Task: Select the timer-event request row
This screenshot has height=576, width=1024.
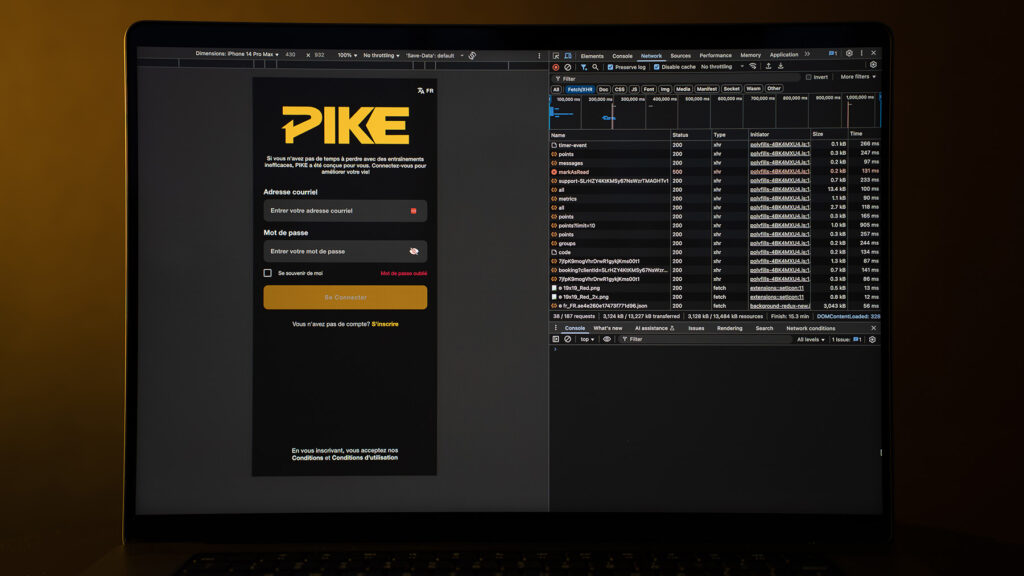Action: [x=714, y=145]
